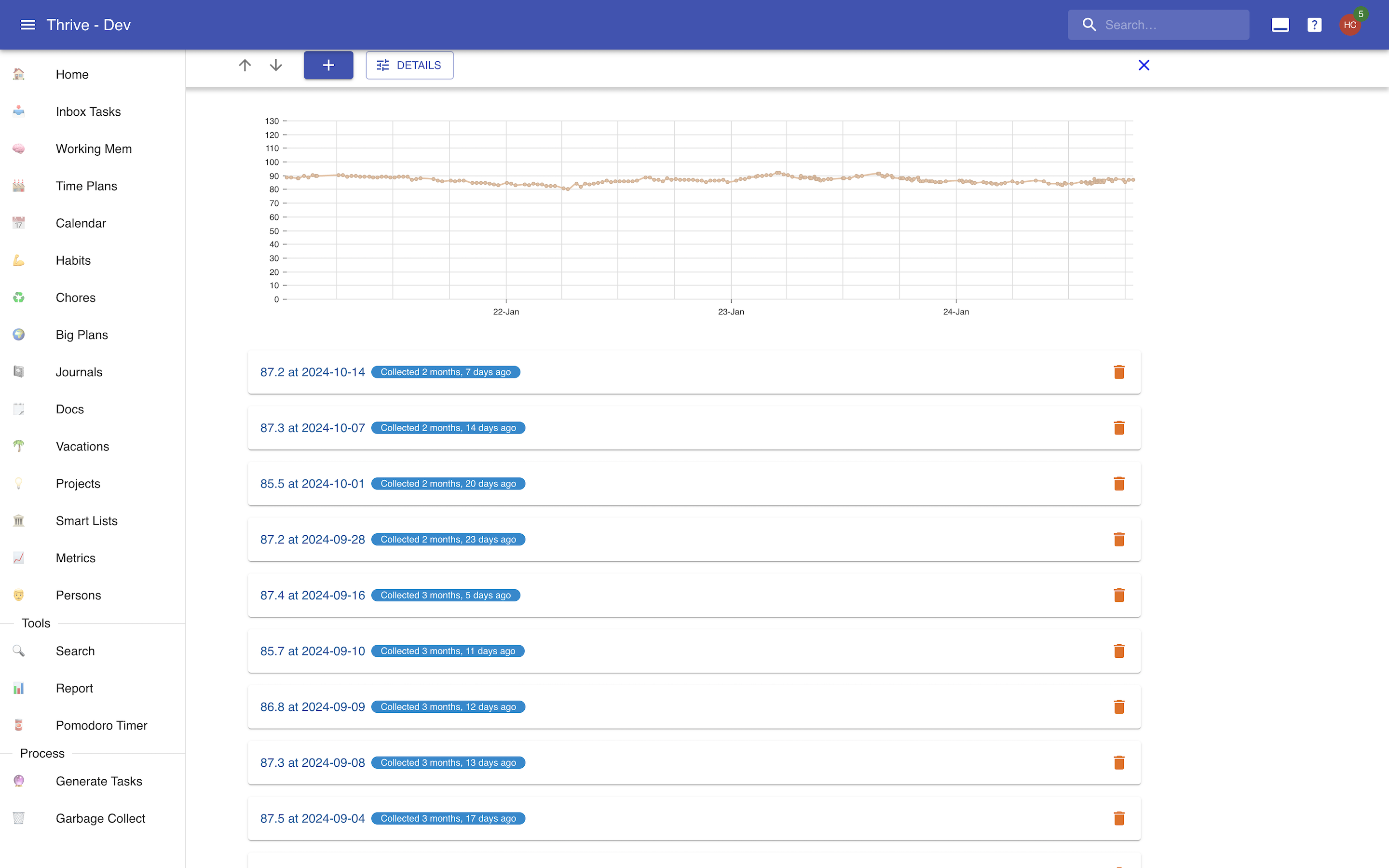This screenshot has height=868, width=1389.
Task: Close the metric view with X
Action: tap(1144, 65)
